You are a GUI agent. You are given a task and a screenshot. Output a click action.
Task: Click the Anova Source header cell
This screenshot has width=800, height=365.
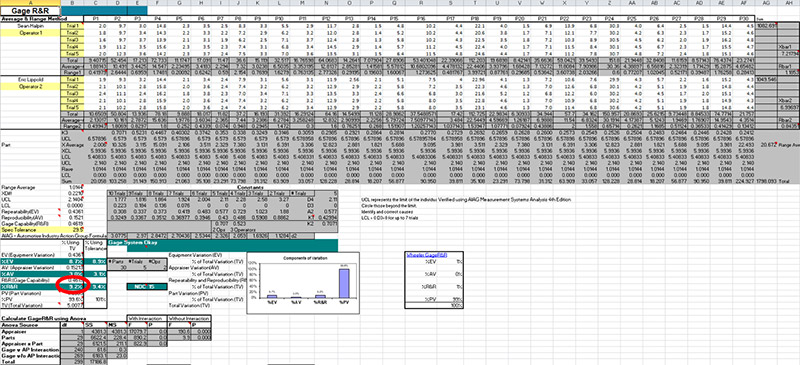point(30,325)
